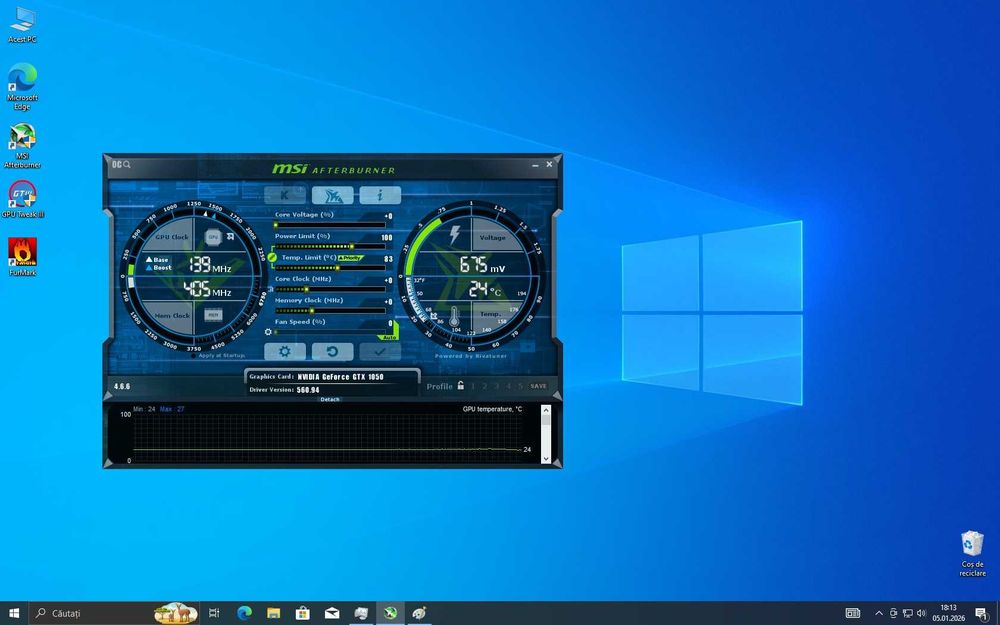1000x625 pixels.
Task: Open Task View from taskbar
Action: coord(214,613)
